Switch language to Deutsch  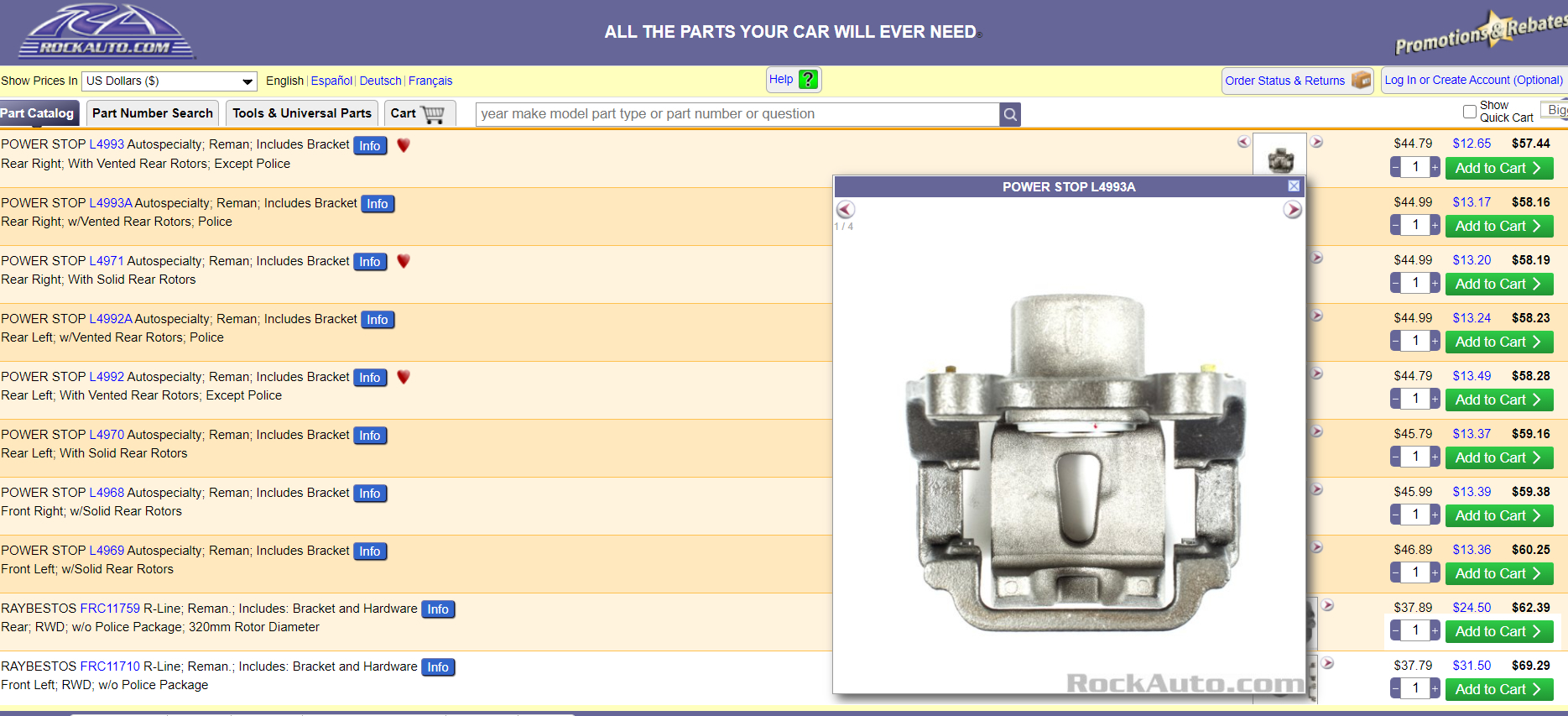pyautogui.click(x=380, y=81)
